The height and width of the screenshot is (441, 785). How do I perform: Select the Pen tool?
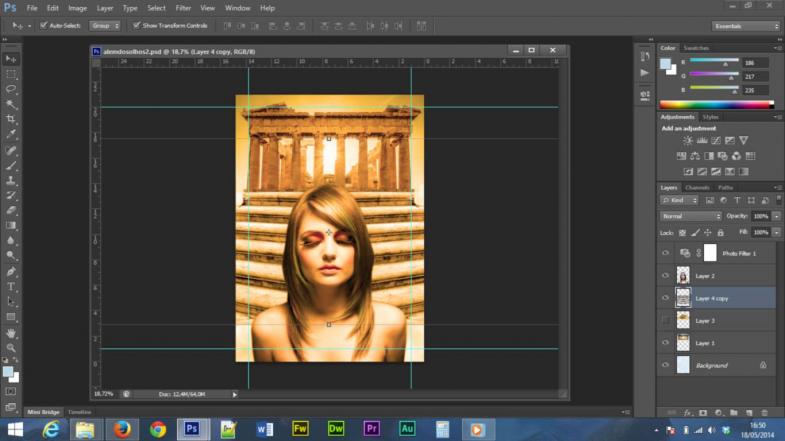pos(11,271)
